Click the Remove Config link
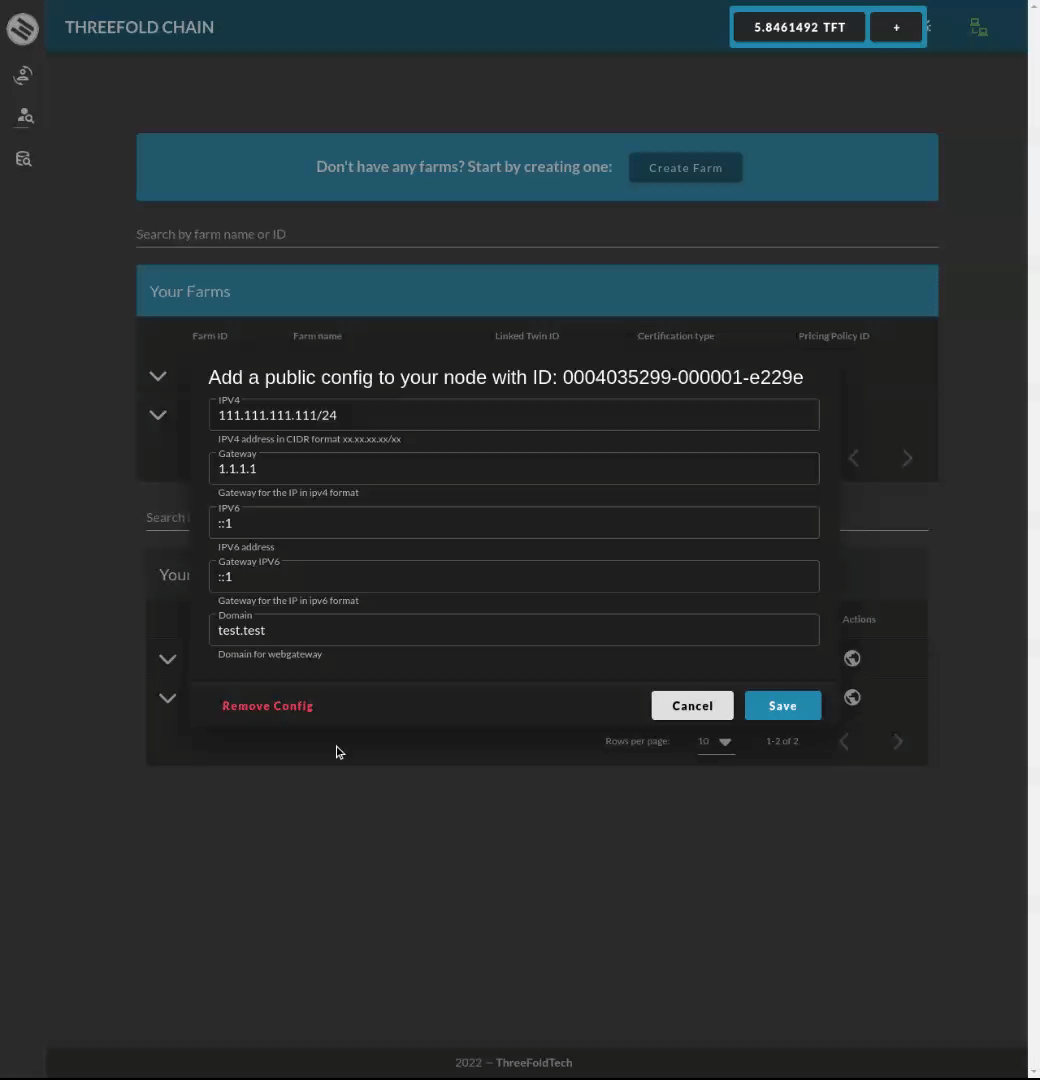The width and height of the screenshot is (1040, 1080). pyautogui.click(x=267, y=705)
